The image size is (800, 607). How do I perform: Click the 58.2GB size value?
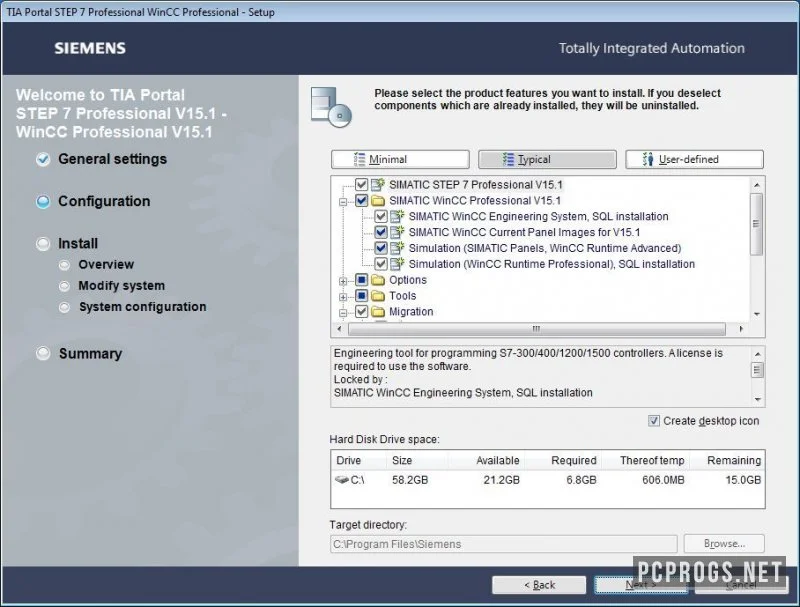coord(410,480)
